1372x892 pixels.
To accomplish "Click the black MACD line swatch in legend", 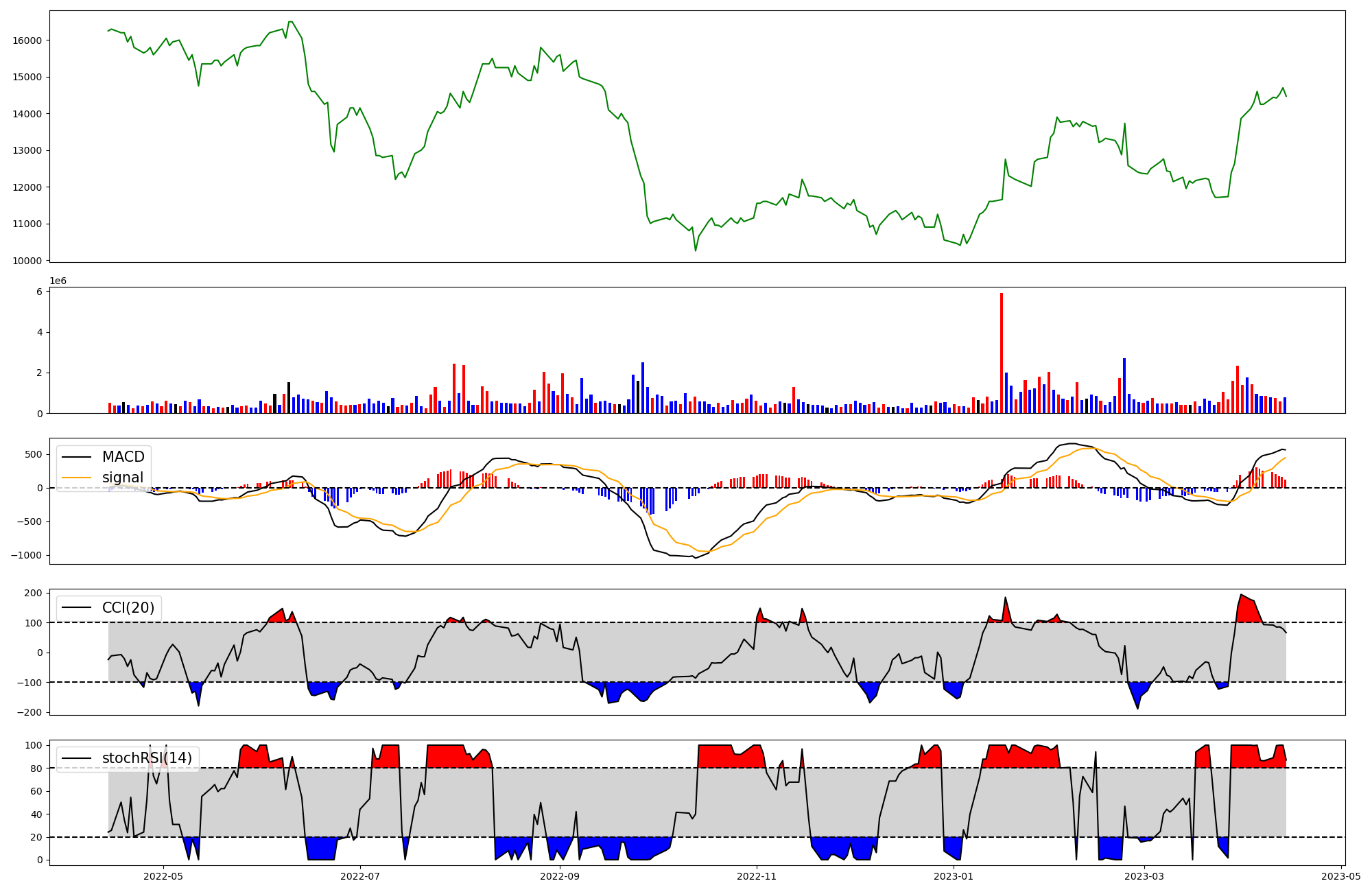I will click(x=76, y=457).
